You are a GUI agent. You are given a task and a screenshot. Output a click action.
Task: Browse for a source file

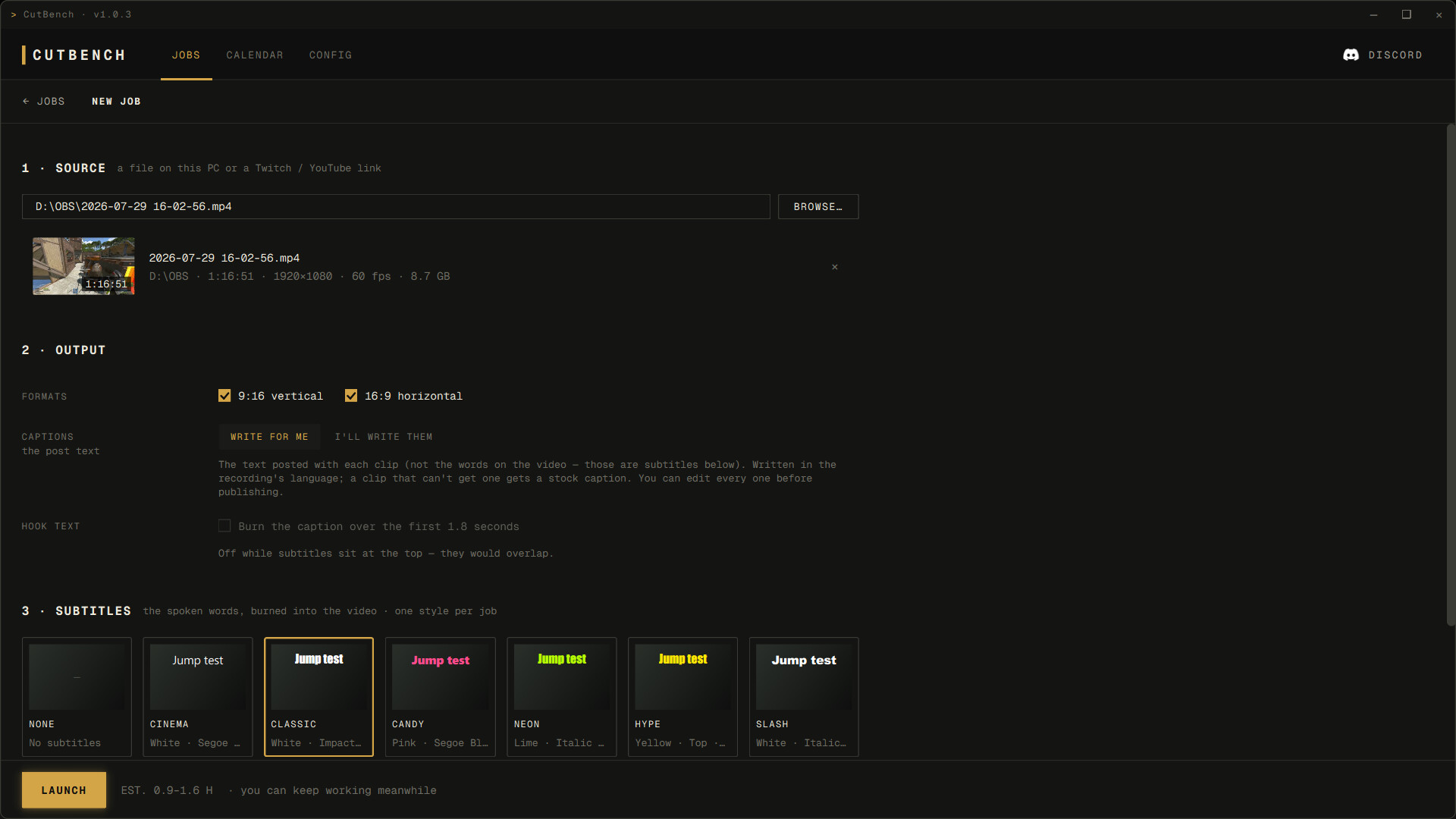tap(818, 206)
